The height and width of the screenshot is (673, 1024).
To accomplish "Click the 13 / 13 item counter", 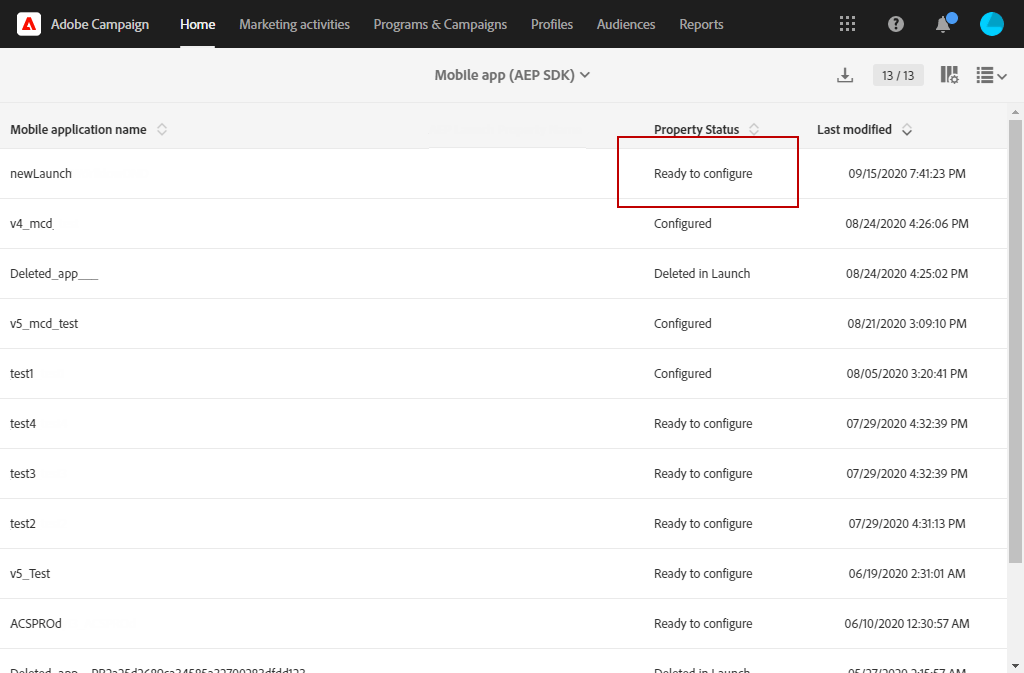I will (898, 74).
